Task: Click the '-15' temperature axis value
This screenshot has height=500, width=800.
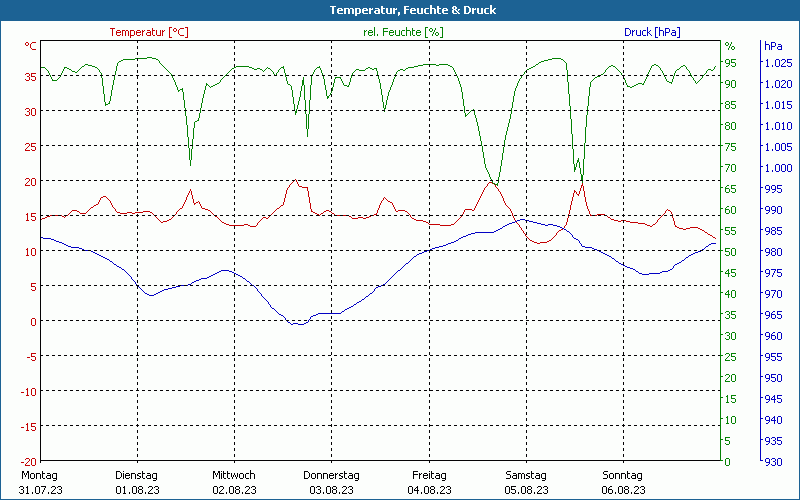Action: tap(29, 427)
